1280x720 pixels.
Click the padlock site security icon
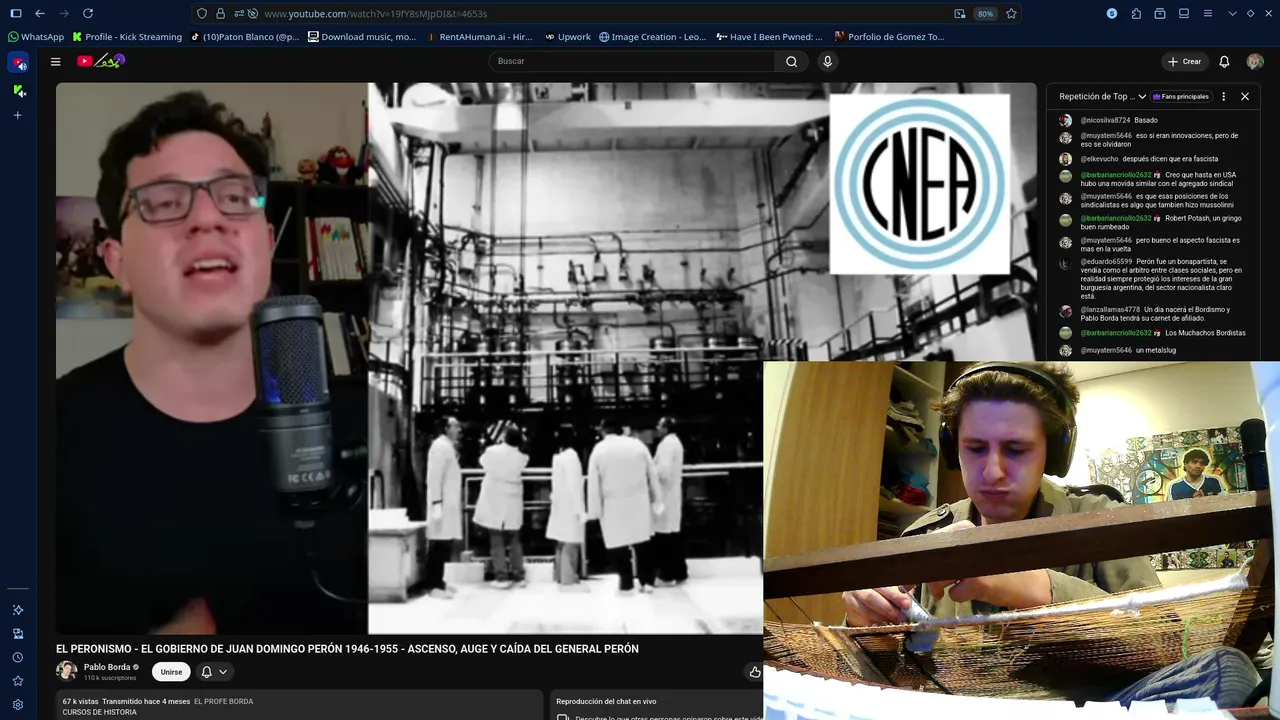(220, 14)
